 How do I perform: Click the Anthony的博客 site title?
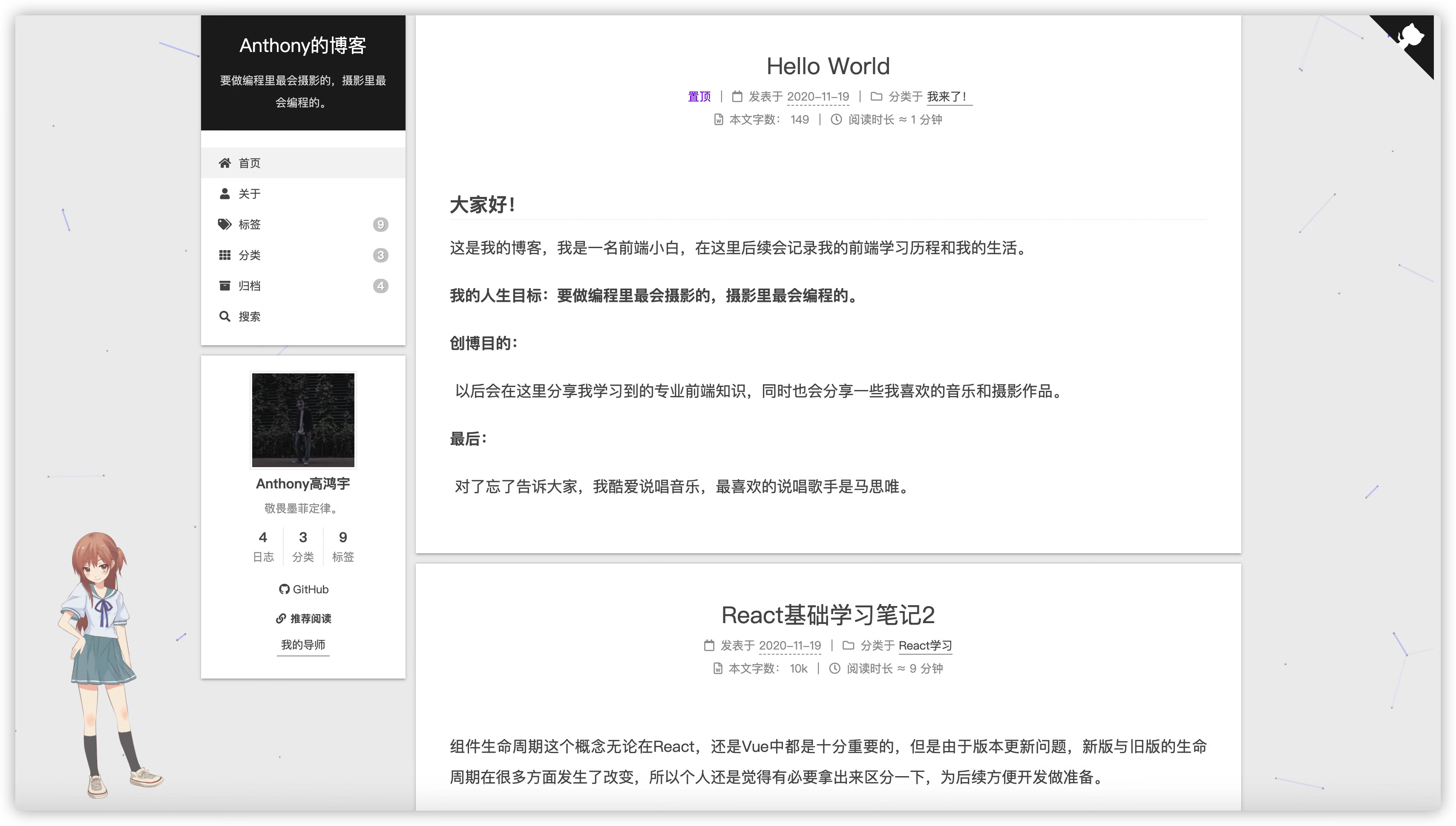point(303,45)
